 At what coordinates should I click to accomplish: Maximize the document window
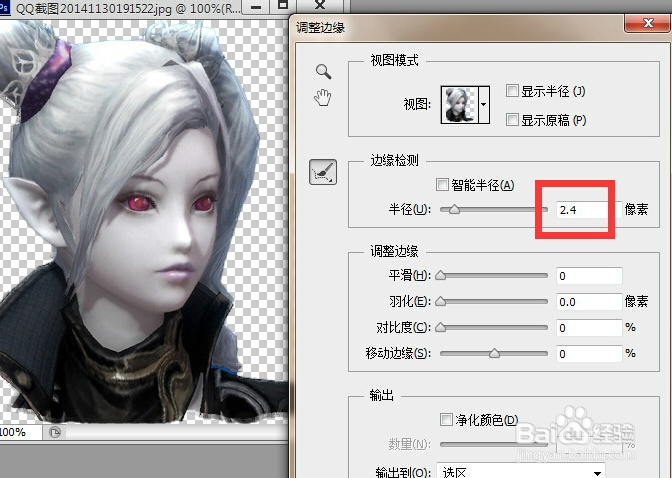(282, 6)
